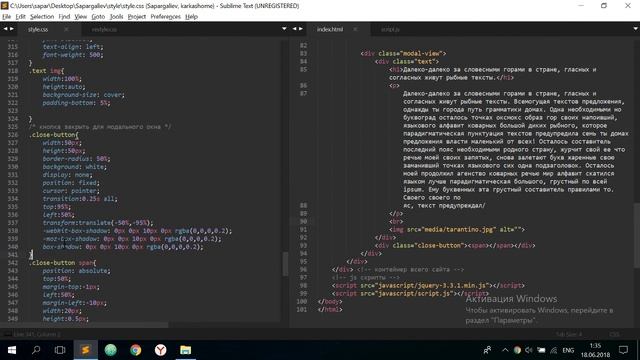
Task: Open Google Chrome from the taskbar
Action: point(136,350)
